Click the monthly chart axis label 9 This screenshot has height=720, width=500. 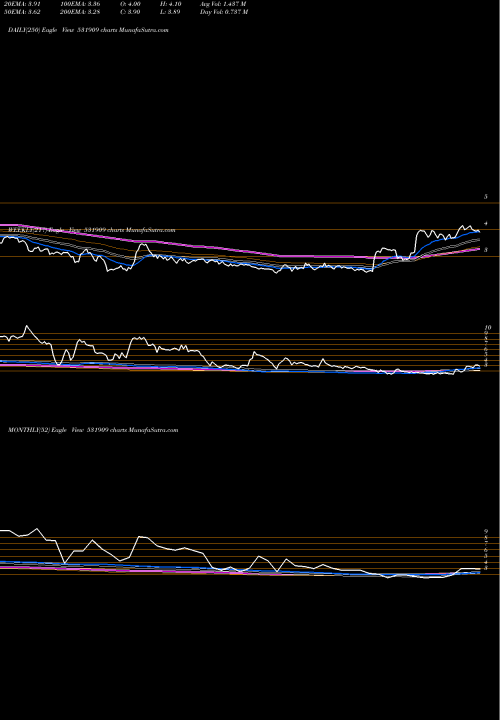486,531
